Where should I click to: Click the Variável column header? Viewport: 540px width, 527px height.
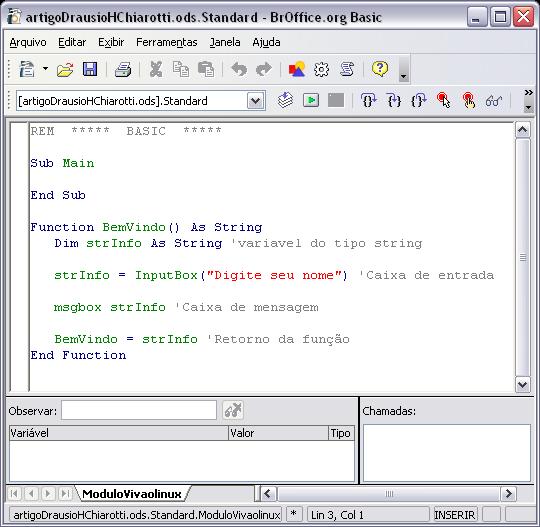(119, 433)
